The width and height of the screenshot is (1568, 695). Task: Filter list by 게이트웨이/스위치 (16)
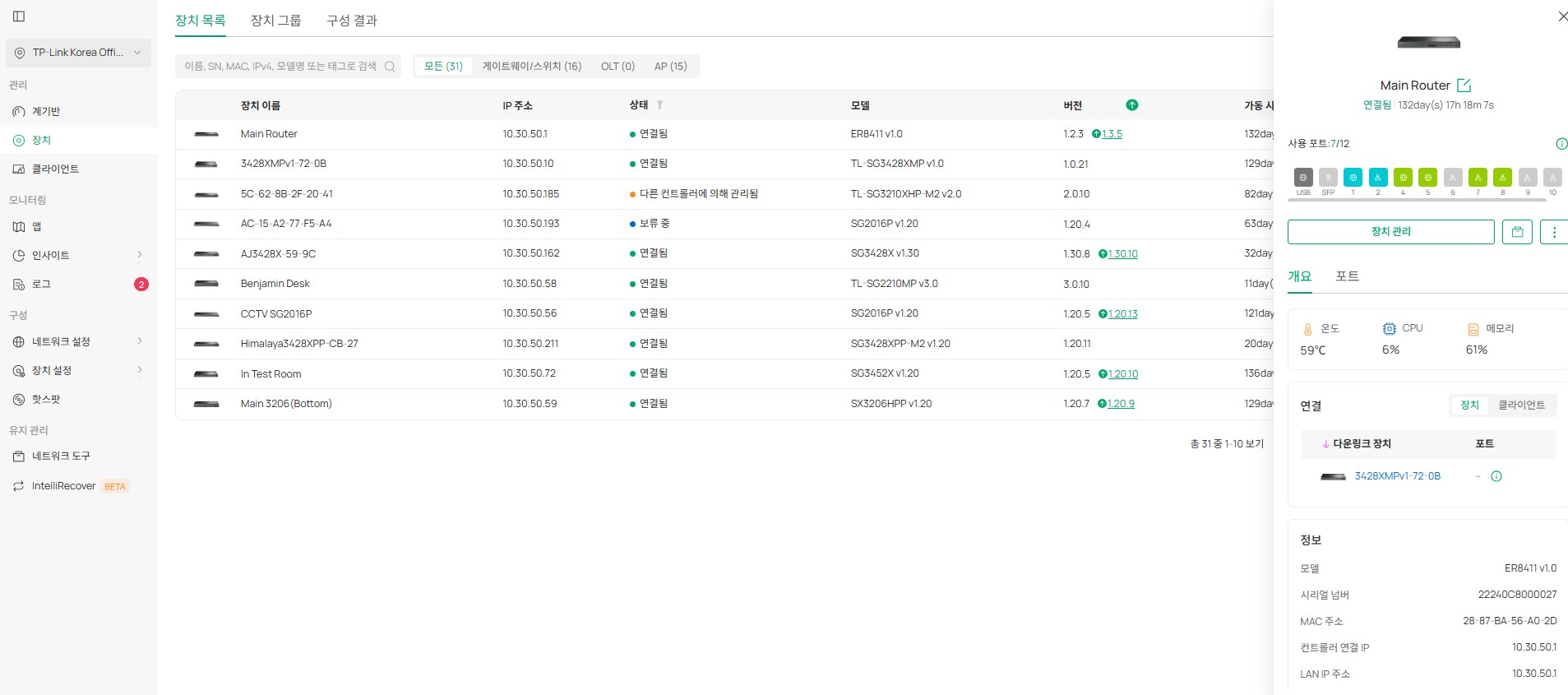tap(531, 67)
